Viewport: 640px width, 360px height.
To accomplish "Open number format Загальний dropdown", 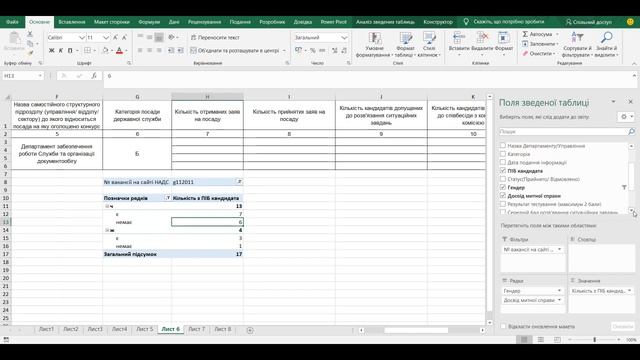I will pyautogui.click(x=344, y=38).
